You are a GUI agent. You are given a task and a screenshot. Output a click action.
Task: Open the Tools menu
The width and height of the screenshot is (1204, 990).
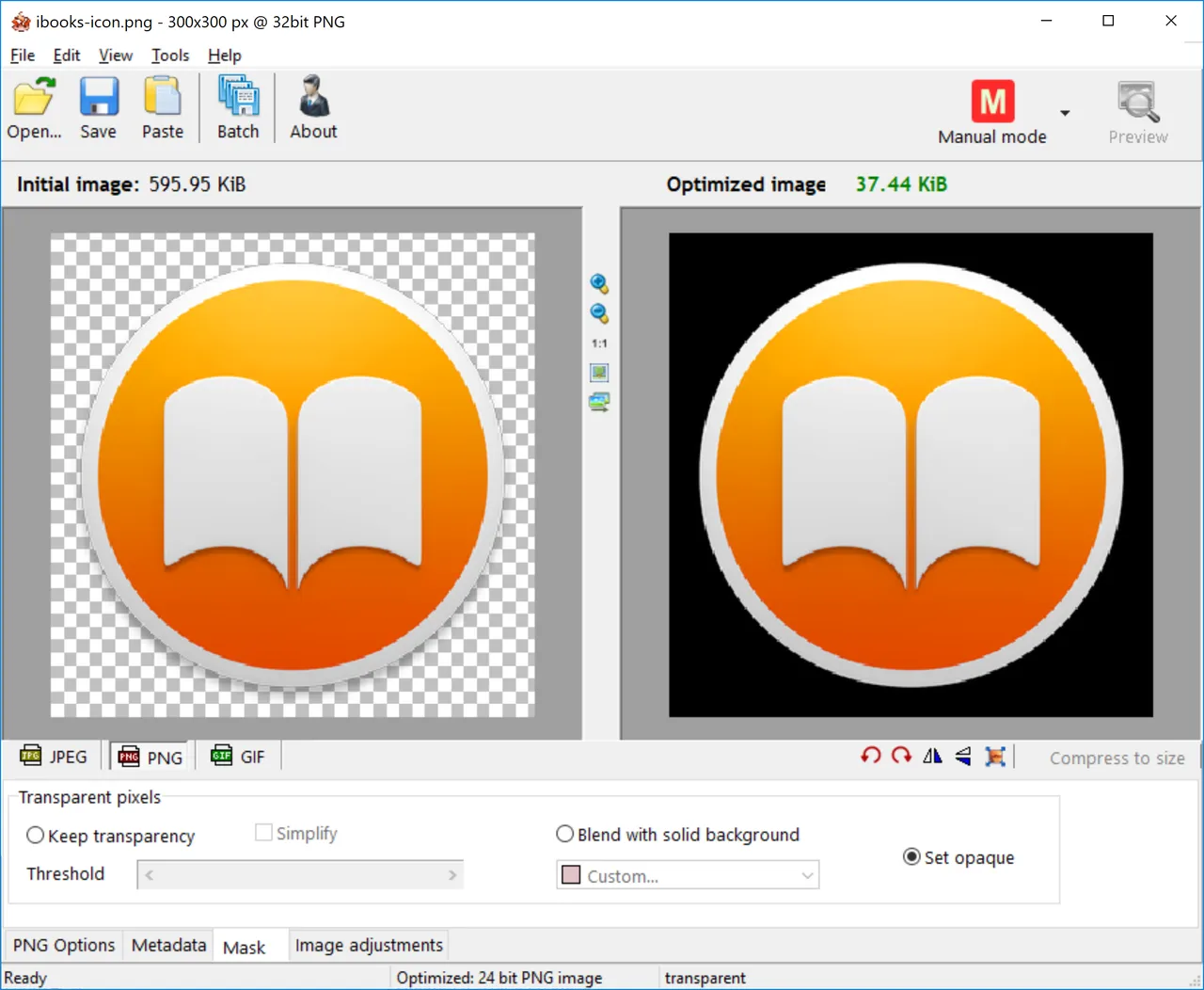coord(170,56)
